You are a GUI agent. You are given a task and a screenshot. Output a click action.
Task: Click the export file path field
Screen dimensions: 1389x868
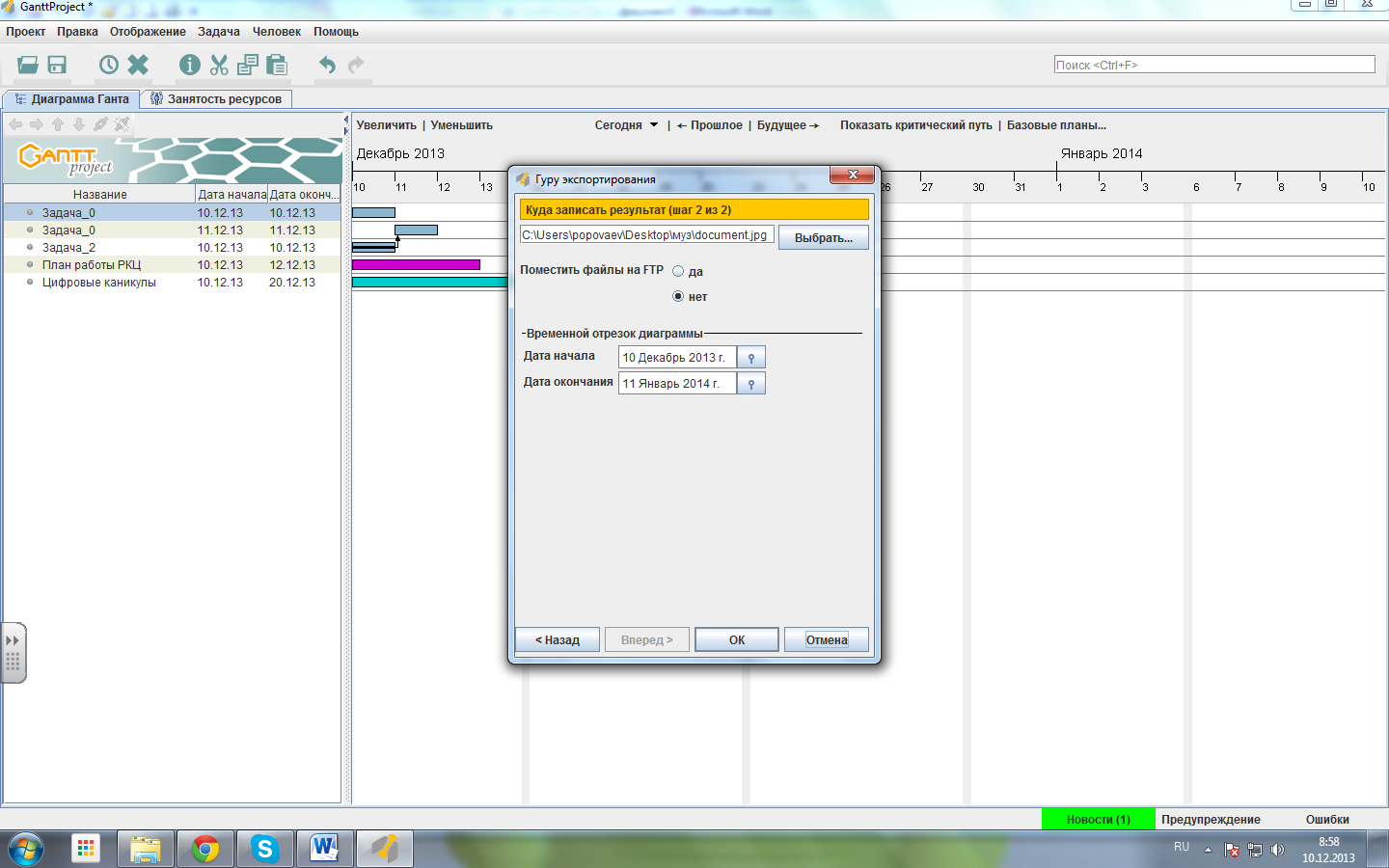(646, 235)
